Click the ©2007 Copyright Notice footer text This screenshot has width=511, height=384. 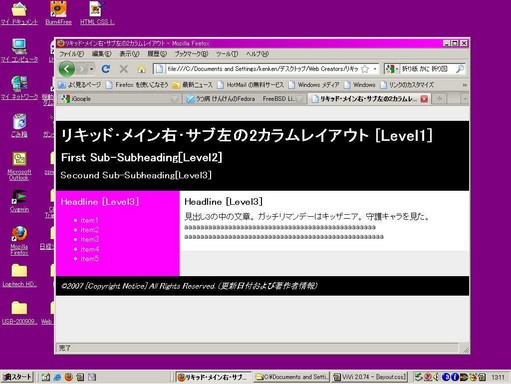(189, 286)
